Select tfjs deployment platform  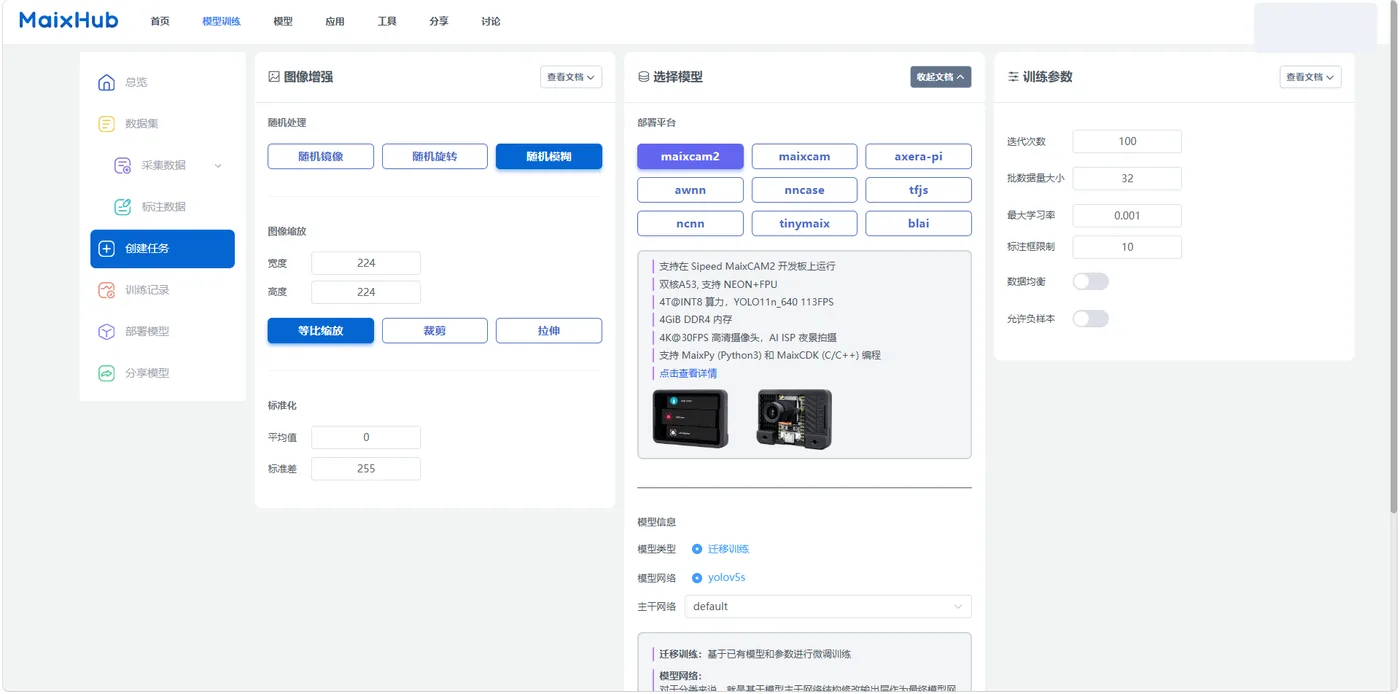point(918,190)
